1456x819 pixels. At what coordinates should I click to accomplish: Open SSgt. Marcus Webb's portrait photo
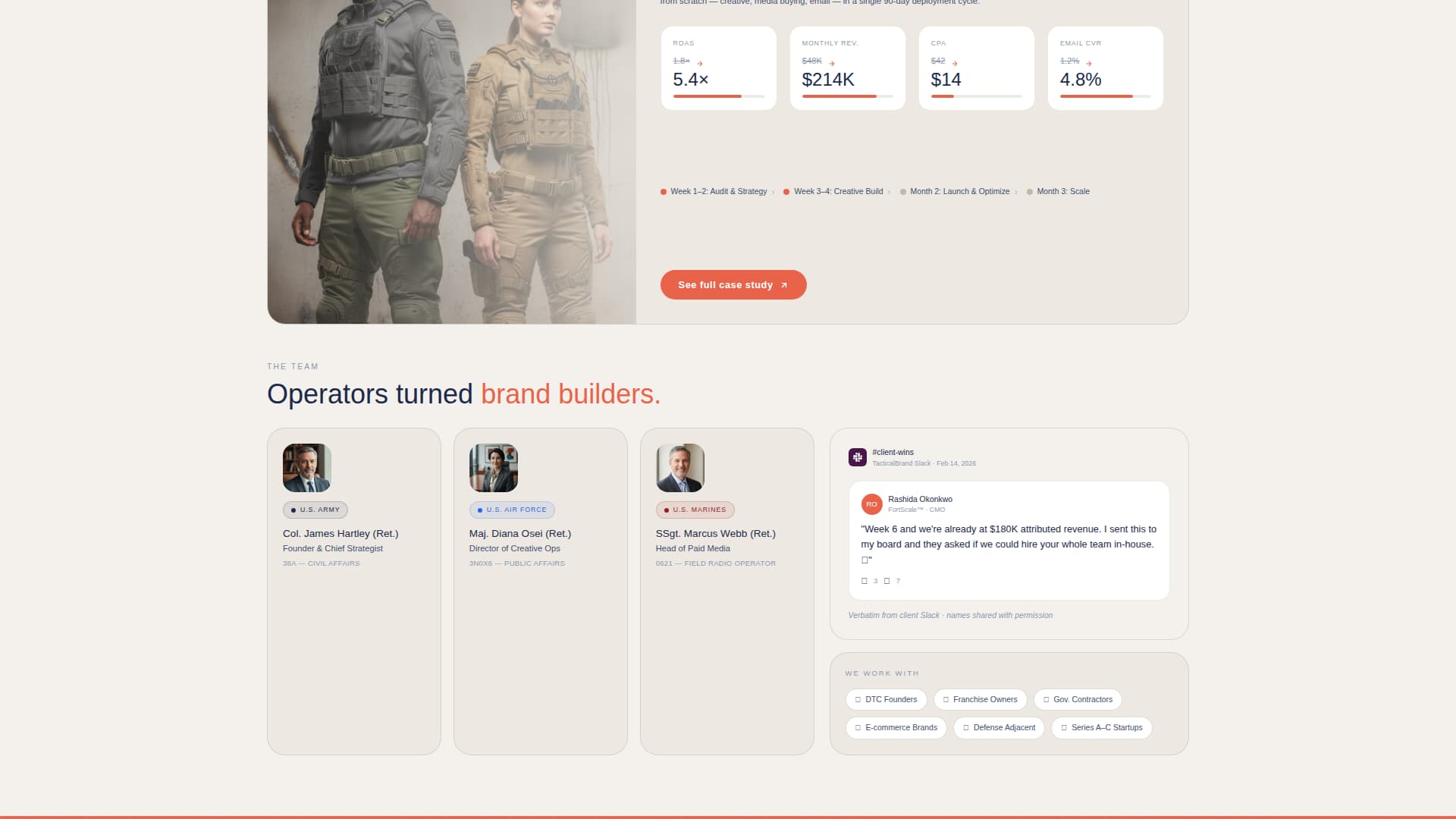680,468
